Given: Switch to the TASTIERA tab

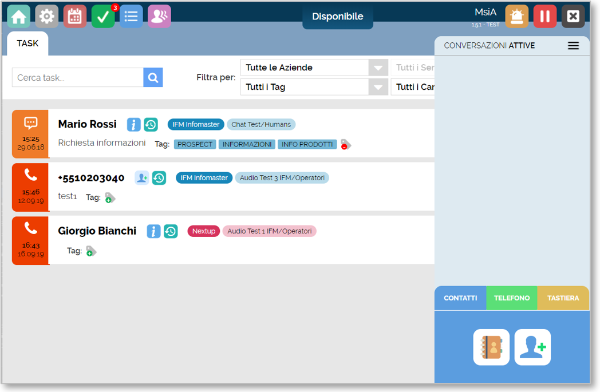Looking at the screenshot, I should click(563, 298).
